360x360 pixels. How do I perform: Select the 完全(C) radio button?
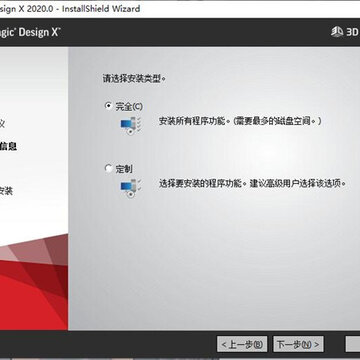108,106
